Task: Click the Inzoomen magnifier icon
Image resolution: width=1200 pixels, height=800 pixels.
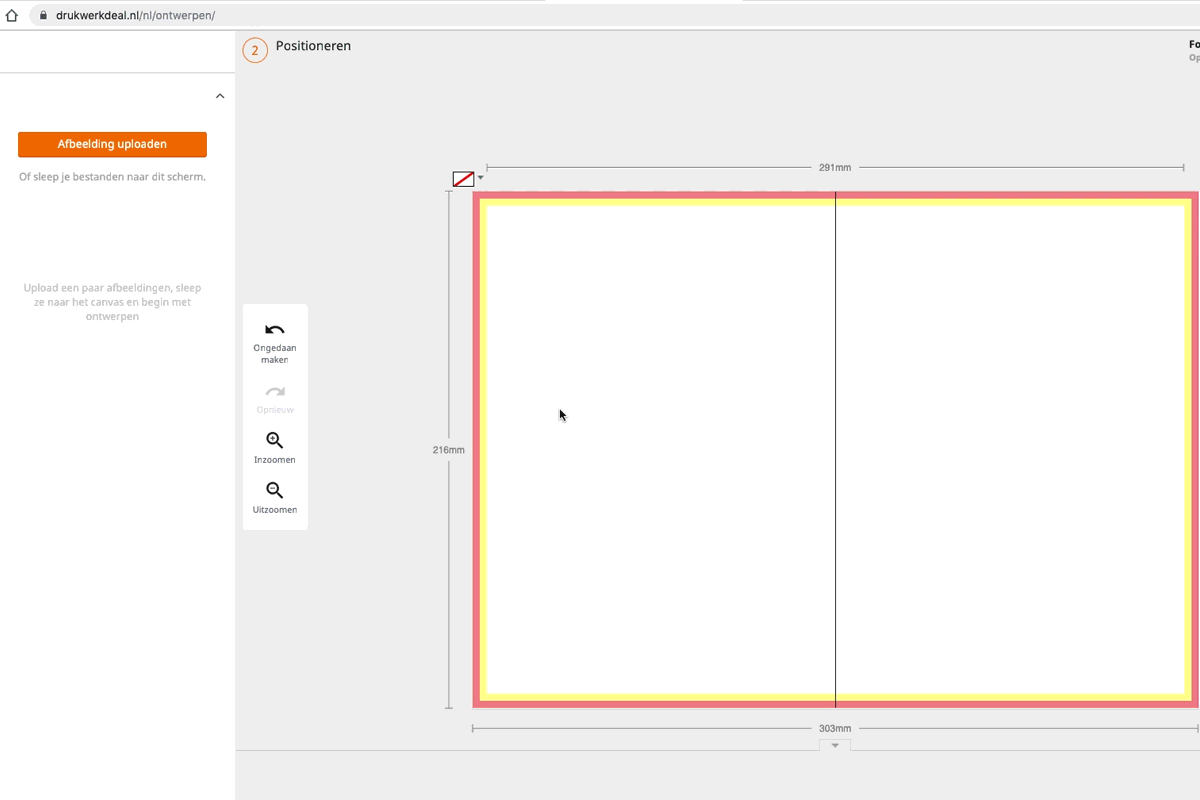Action: pos(275,441)
